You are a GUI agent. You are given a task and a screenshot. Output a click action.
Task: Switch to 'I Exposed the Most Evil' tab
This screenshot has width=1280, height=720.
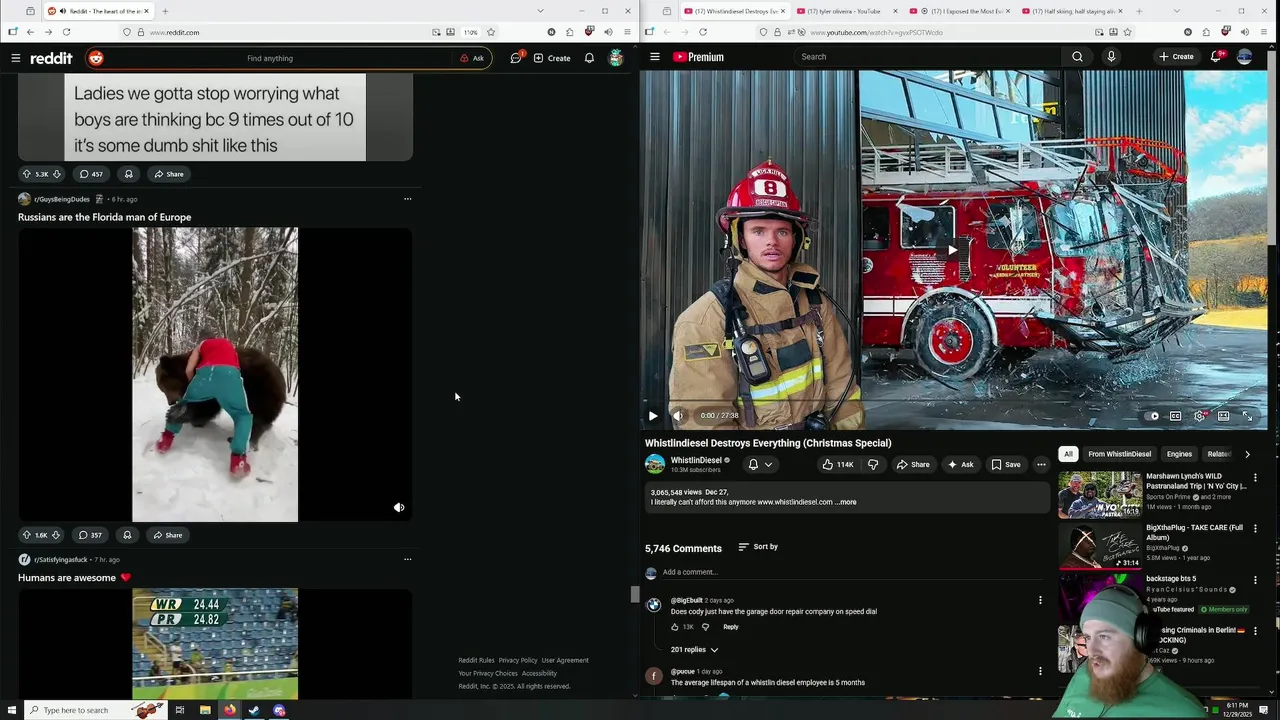967,11
